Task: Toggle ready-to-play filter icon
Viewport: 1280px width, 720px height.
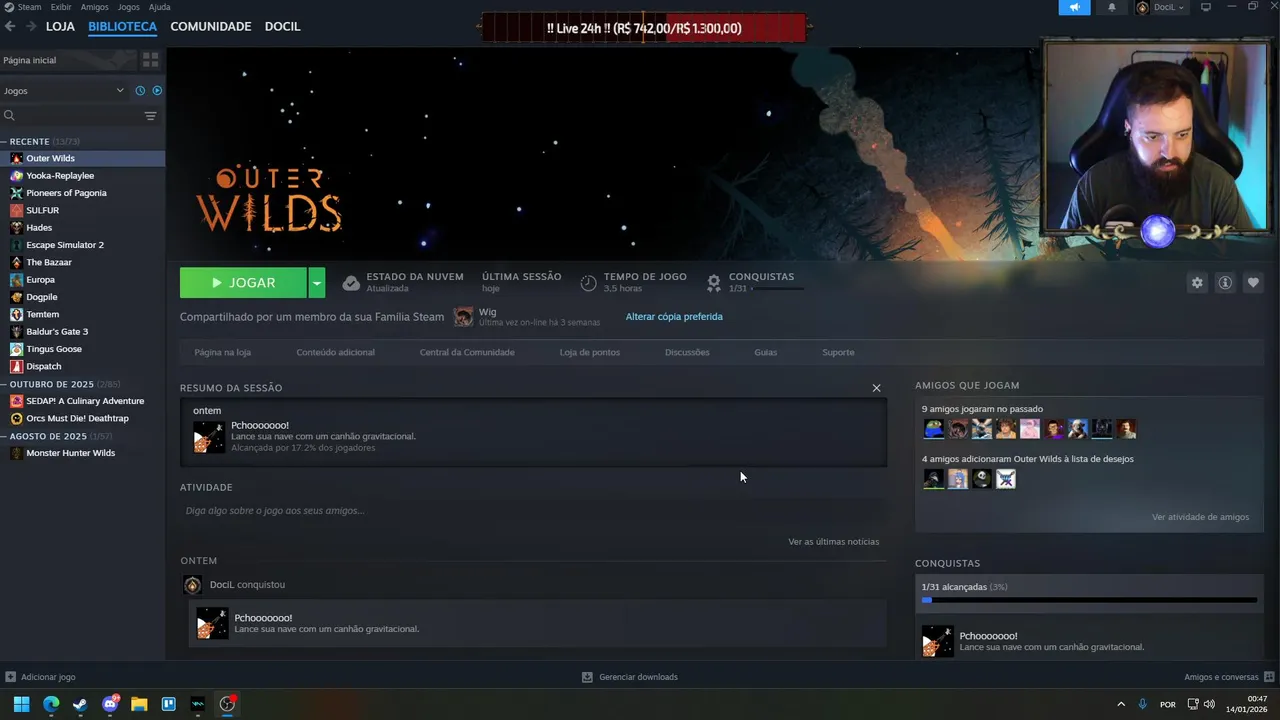Action: click(x=157, y=91)
